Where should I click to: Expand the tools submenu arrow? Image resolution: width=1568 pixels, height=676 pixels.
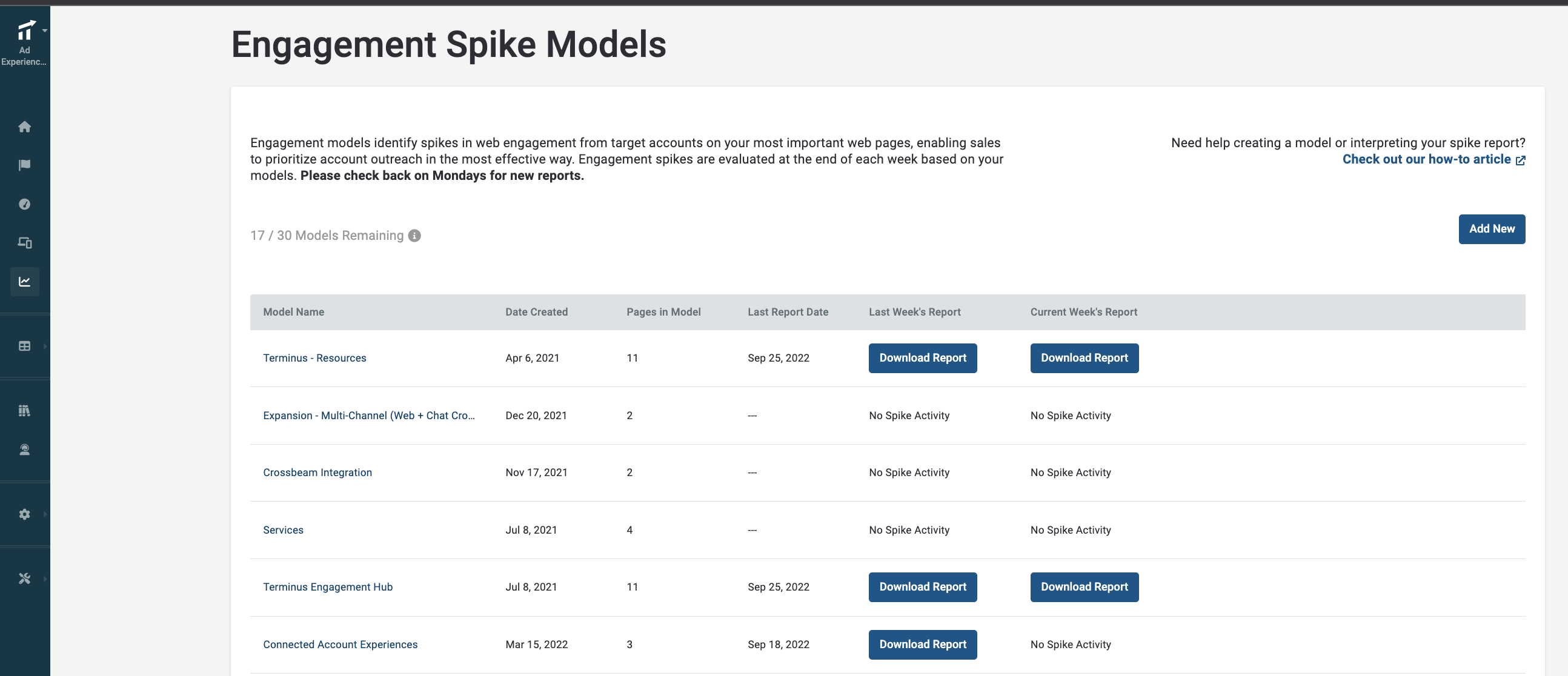click(45, 578)
